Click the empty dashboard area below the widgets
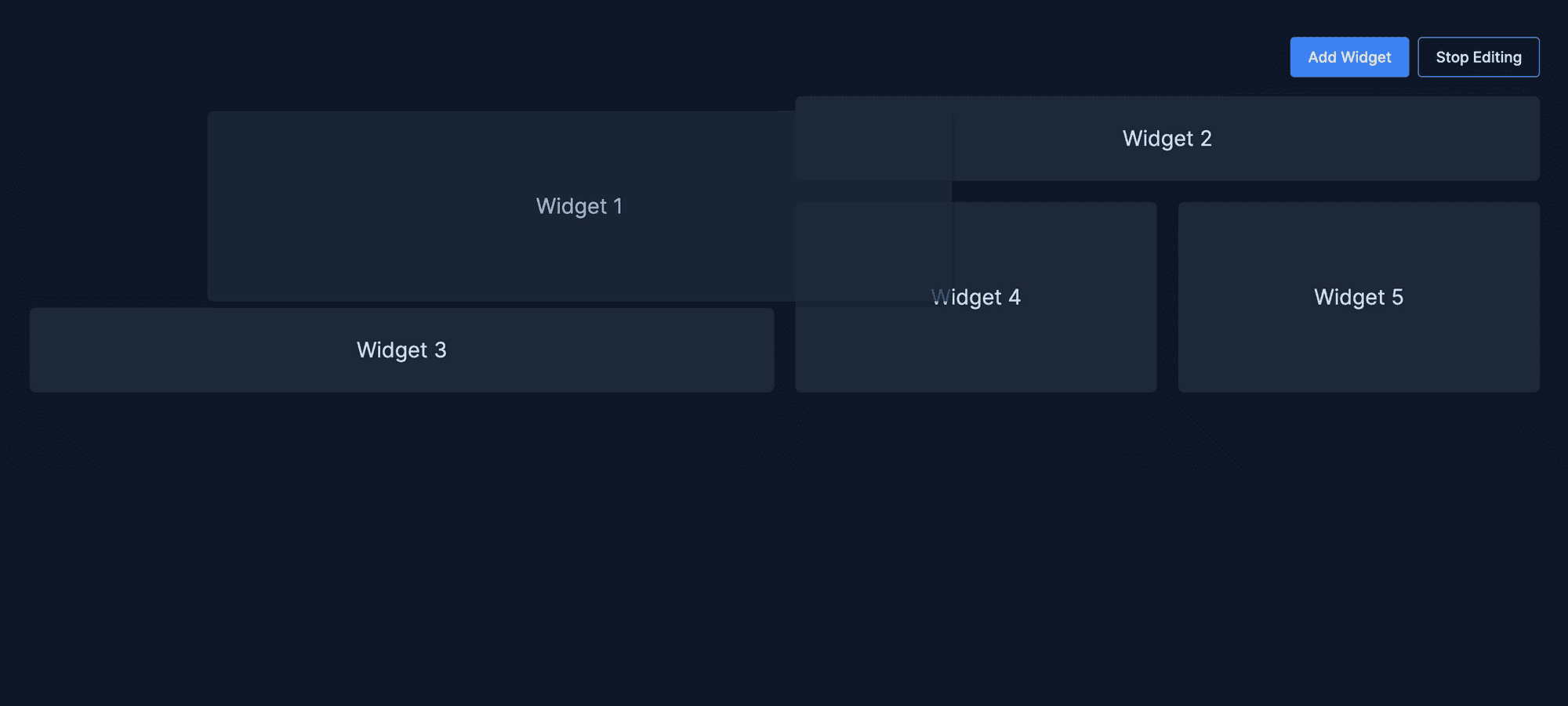The height and width of the screenshot is (706, 1568). (784, 549)
